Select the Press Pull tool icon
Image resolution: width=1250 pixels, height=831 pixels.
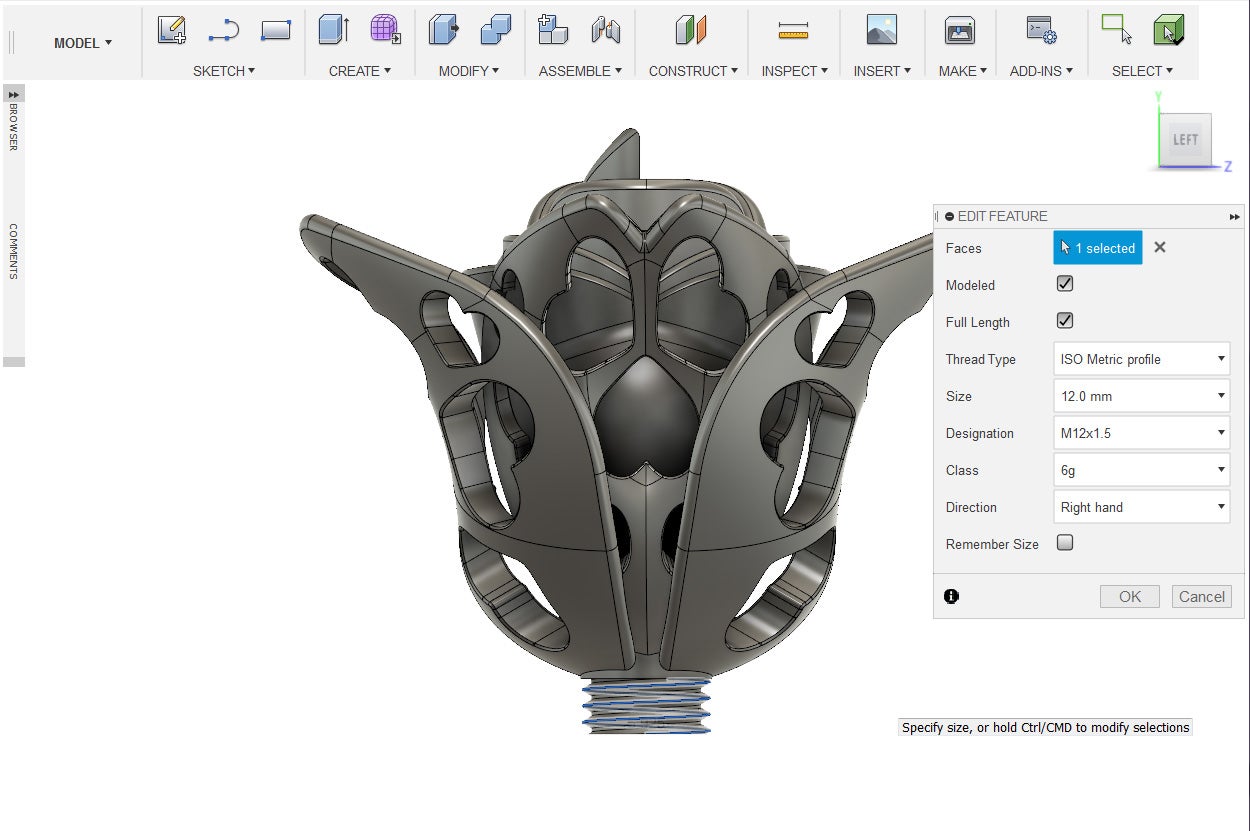coord(443,31)
